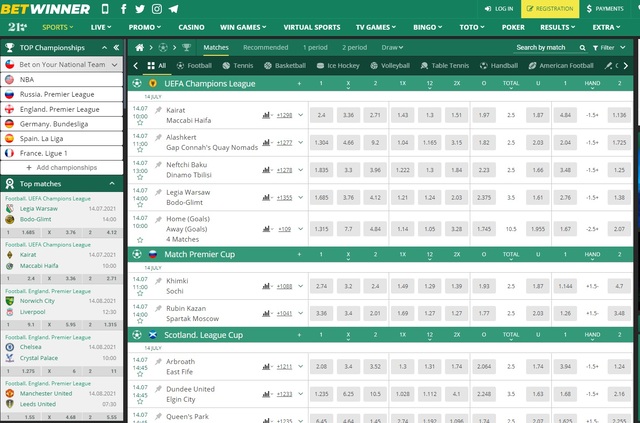Open the Telegram paper-plane icon
Screen dimensions: 640x423
point(173,9)
